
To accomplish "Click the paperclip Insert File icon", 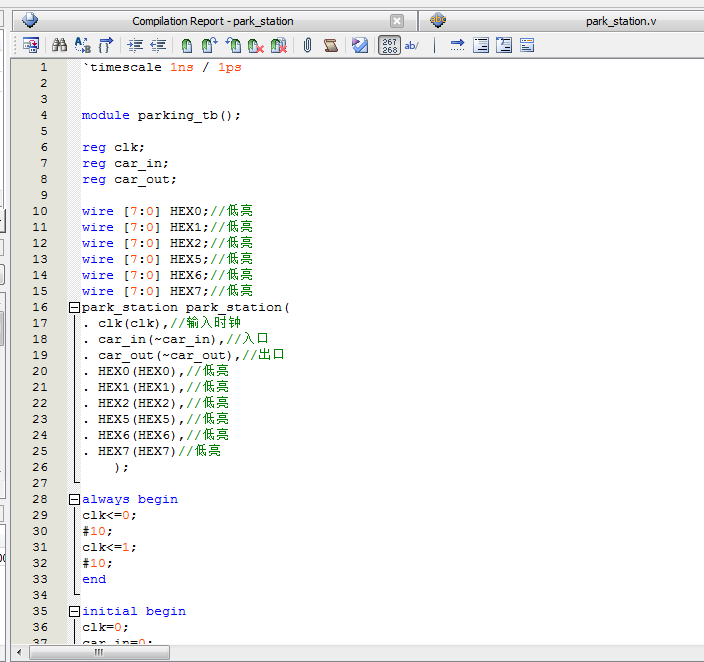I will pyautogui.click(x=307, y=45).
